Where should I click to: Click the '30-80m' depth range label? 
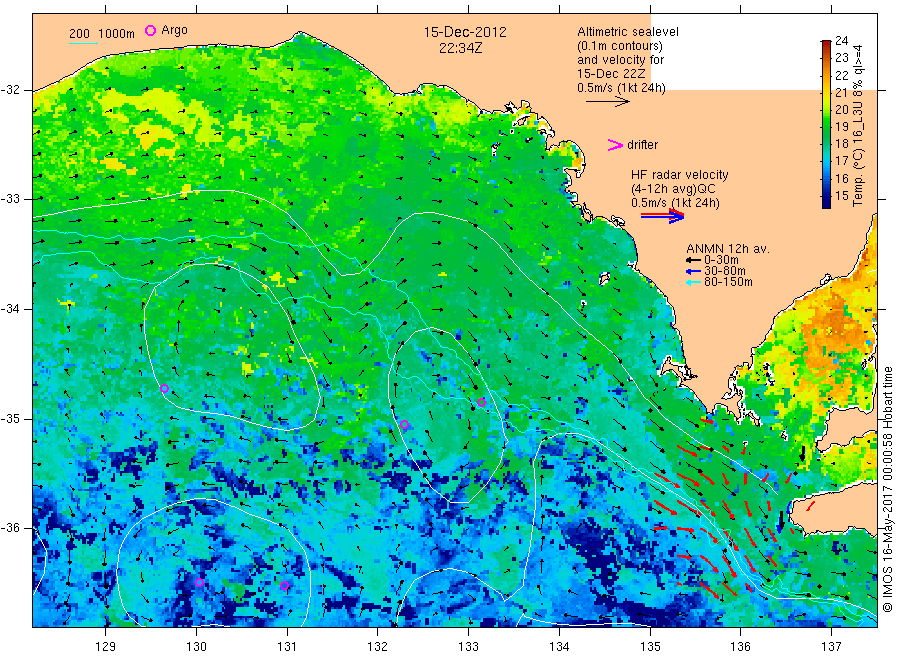[x=724, y=271]
